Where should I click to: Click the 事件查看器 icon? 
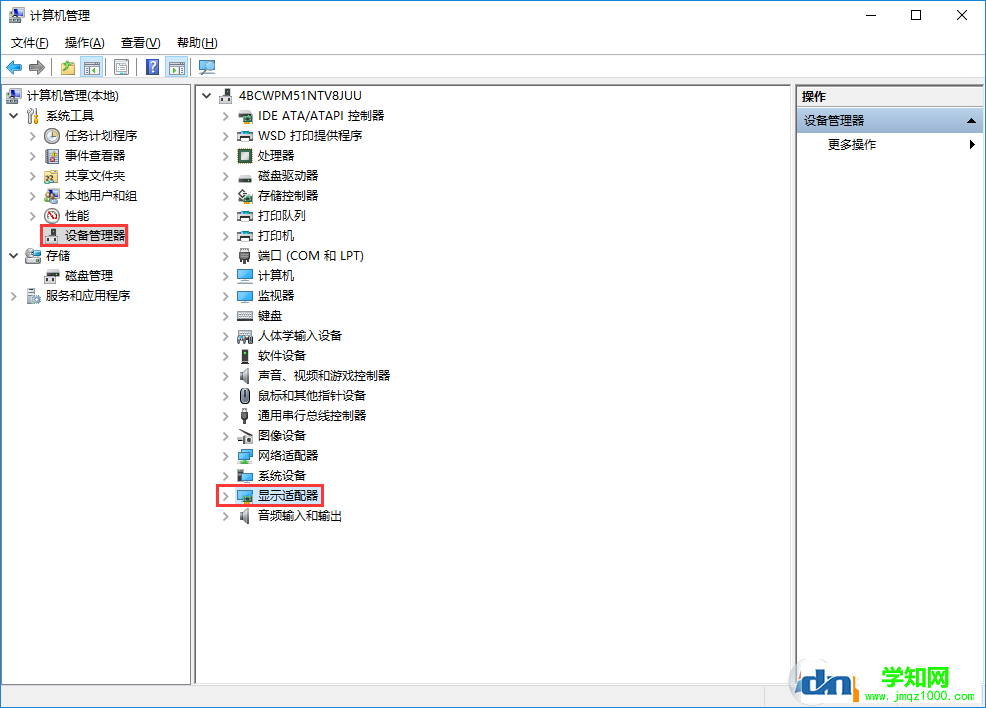(52, 156)
